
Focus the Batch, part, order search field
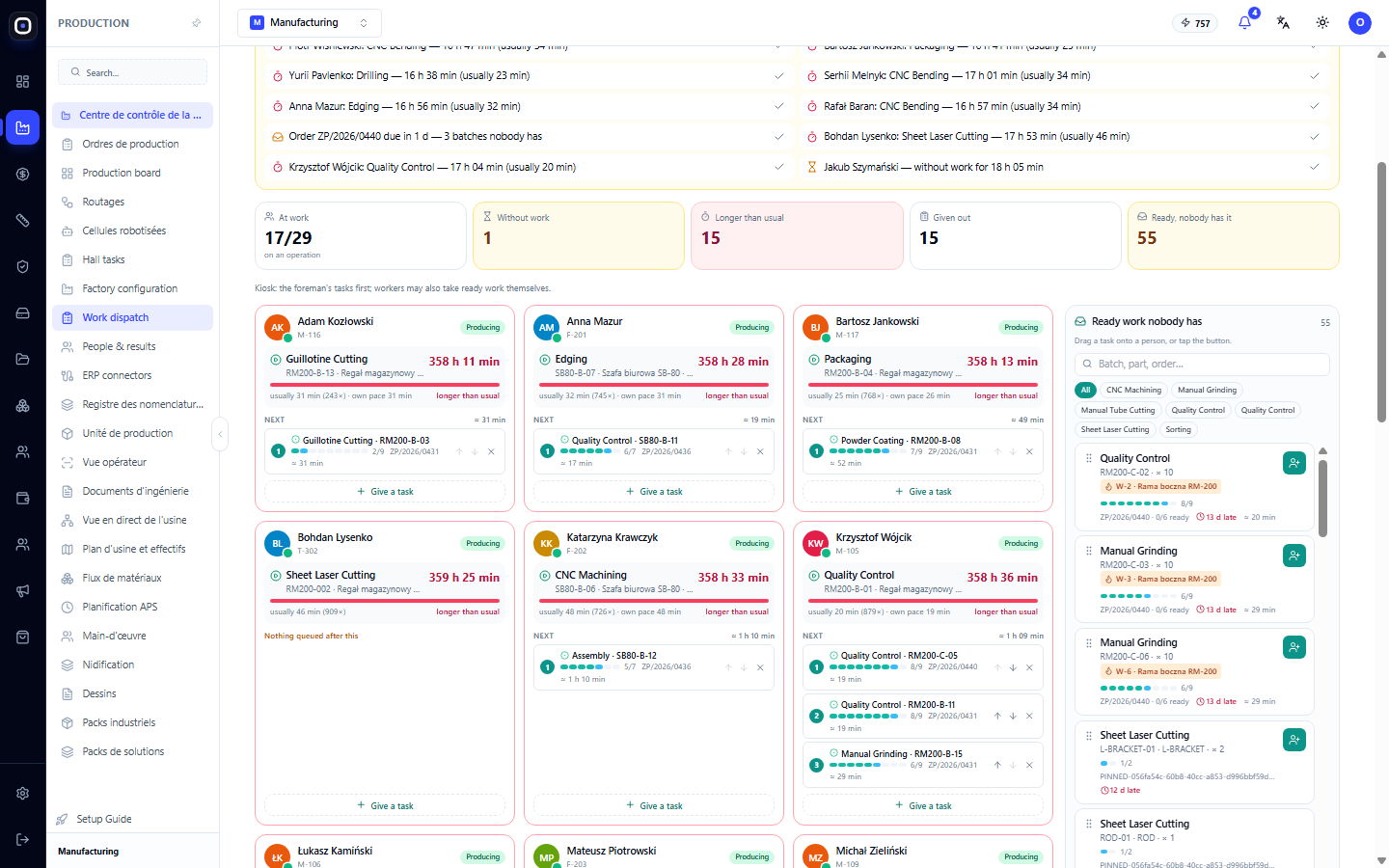pos(1202,364)
